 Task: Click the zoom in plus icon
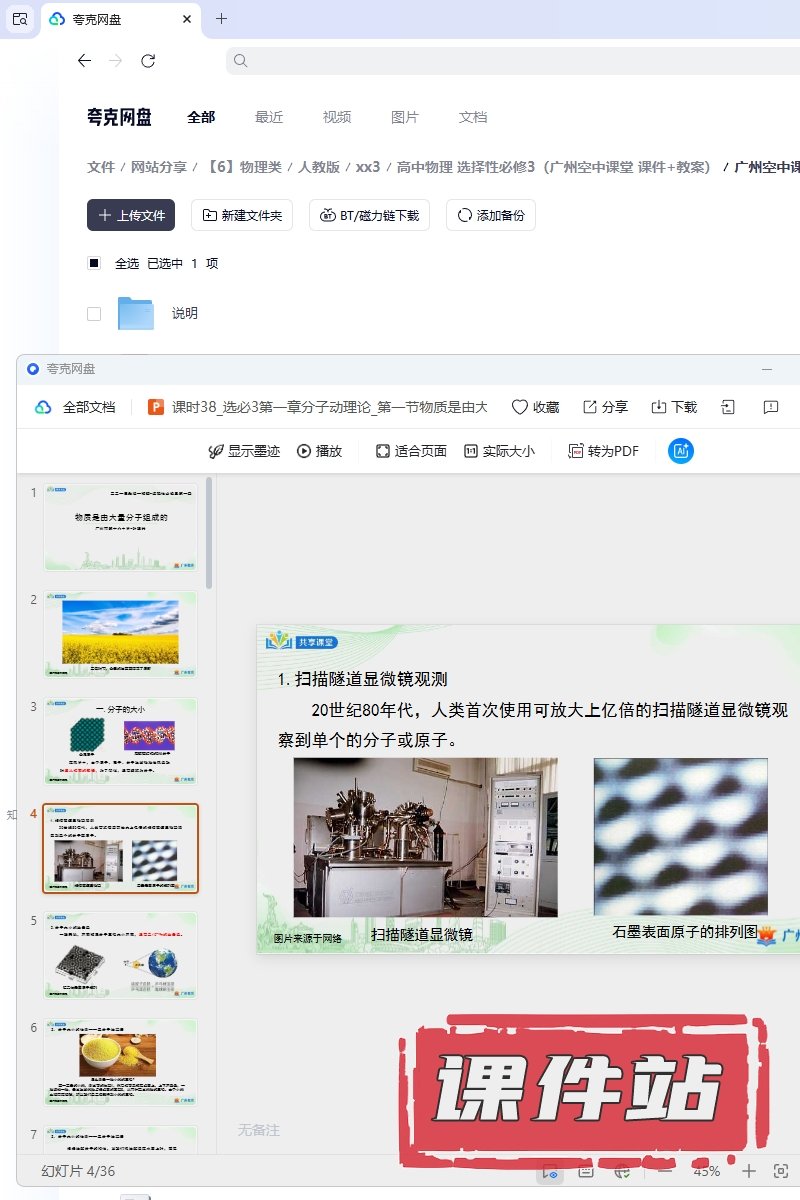coord(749,1171)
